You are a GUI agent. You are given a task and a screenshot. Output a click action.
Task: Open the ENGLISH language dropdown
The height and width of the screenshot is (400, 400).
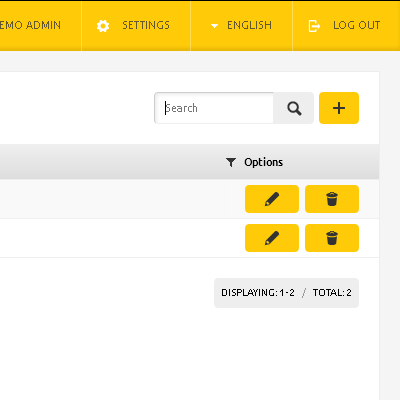click(241, 26)
